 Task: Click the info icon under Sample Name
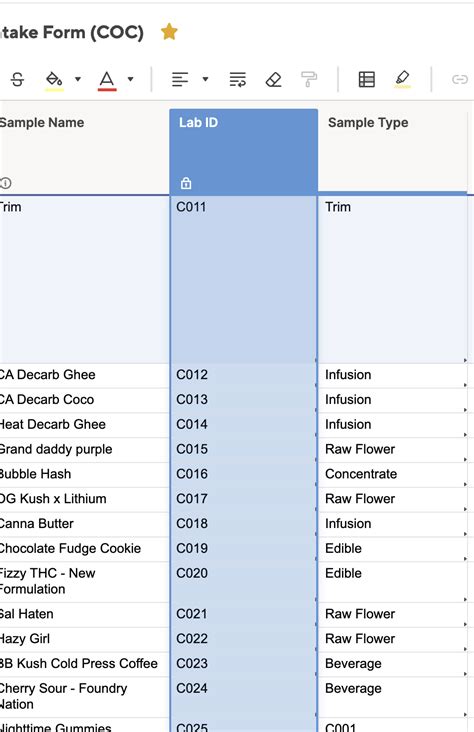[6, 183]
